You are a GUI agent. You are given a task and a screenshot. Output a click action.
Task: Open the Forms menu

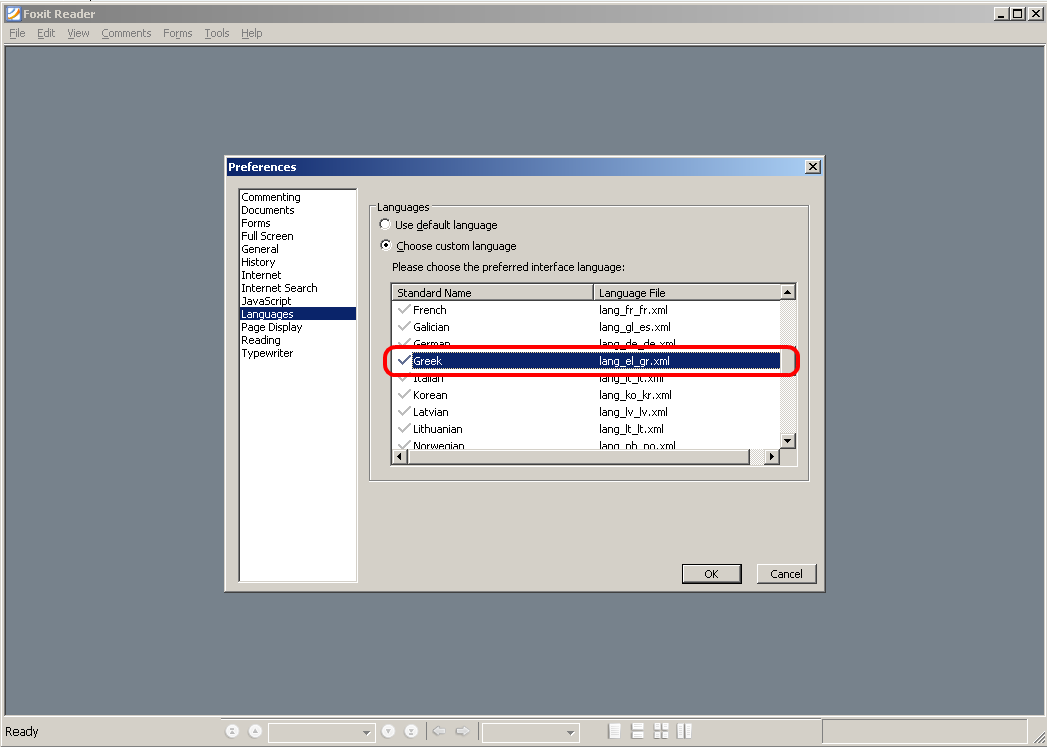[x=178, y=33]
